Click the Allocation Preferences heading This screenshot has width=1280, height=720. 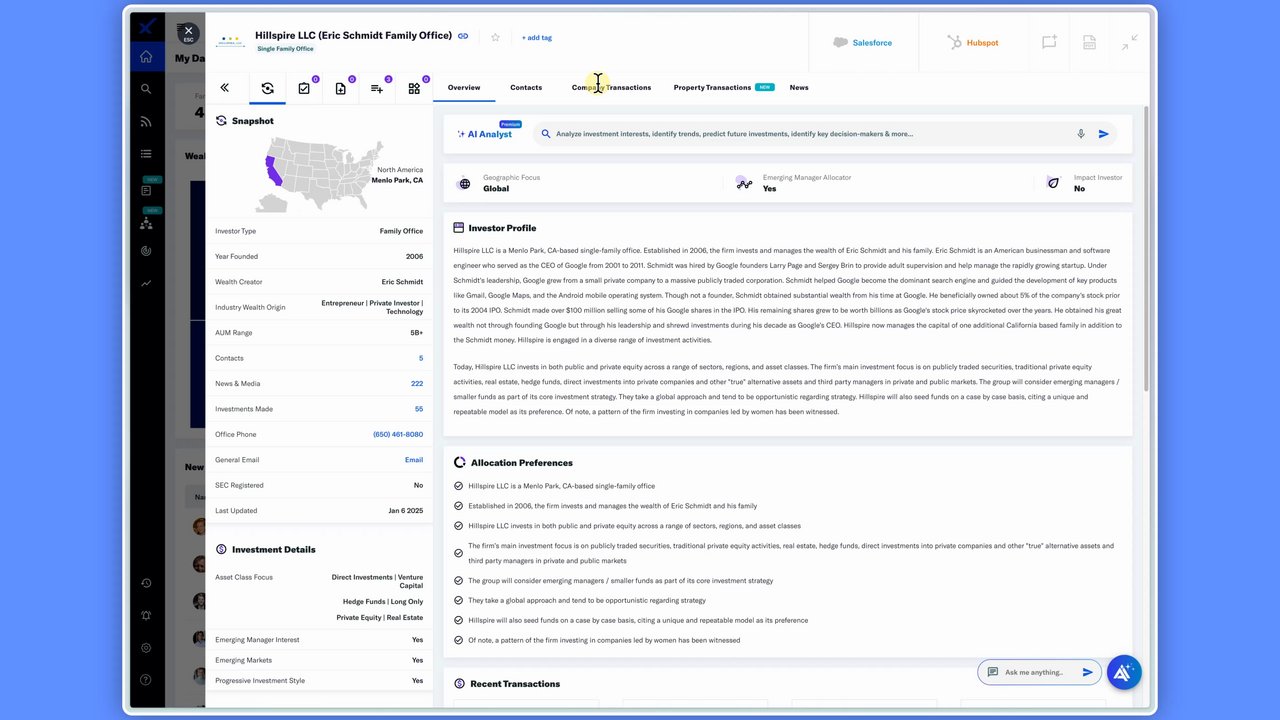point(521,463)
